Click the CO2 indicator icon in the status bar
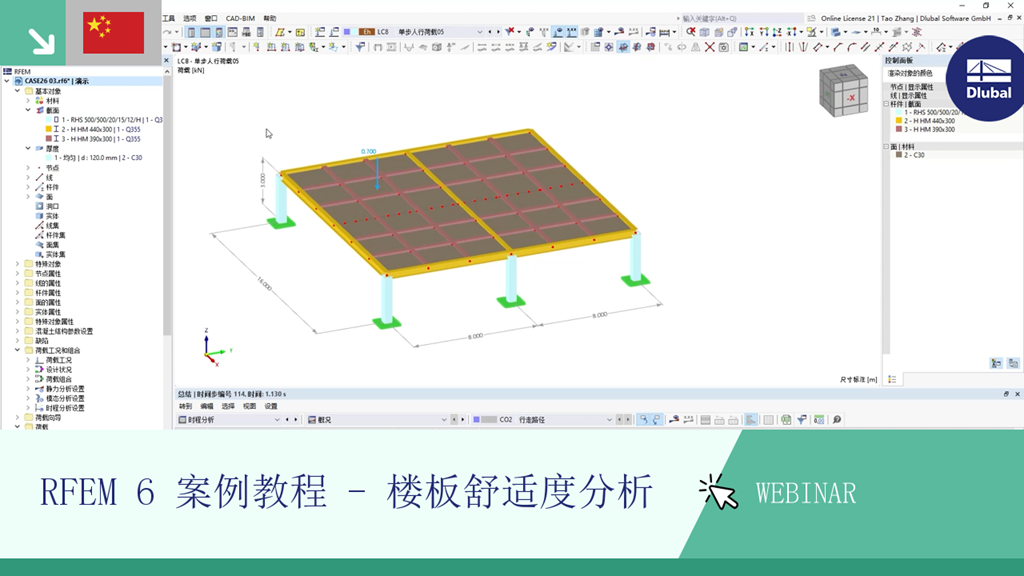The image size is (1024, 576). tap(477, 419)
